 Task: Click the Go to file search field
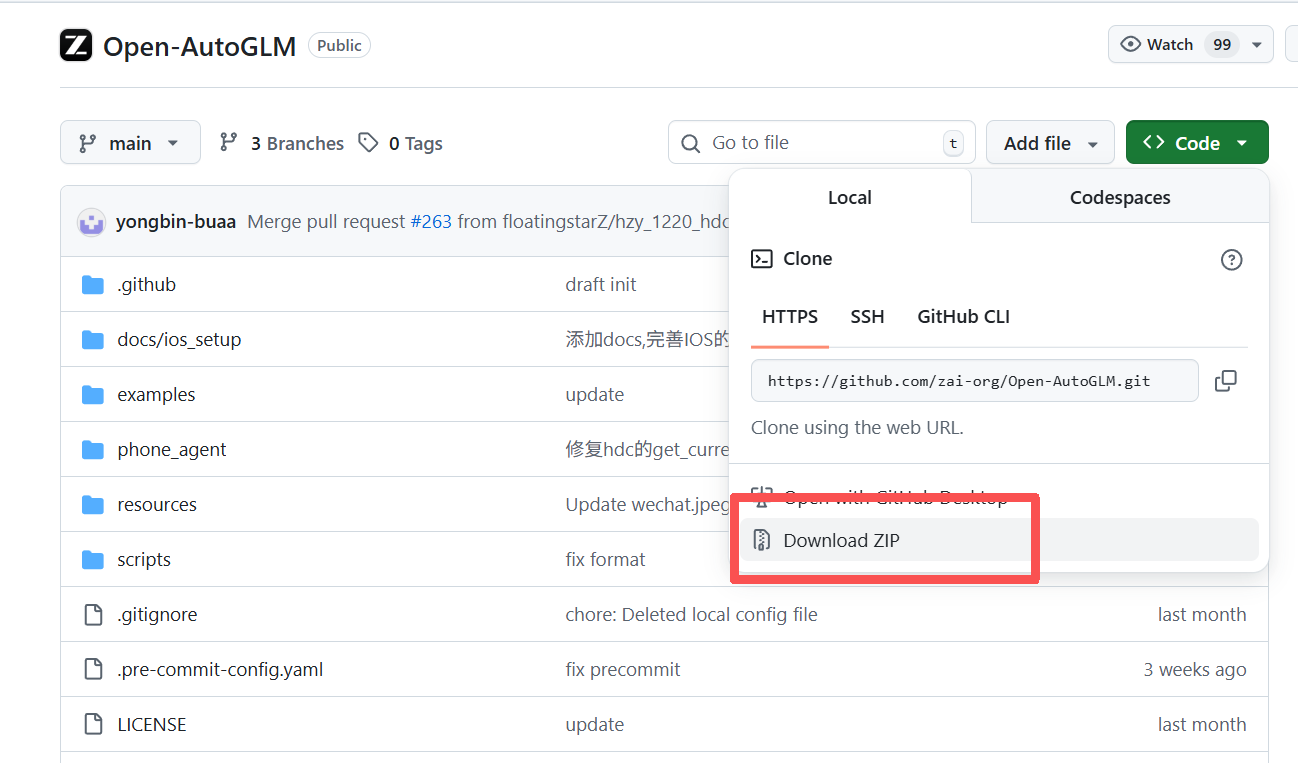point(822,143)
